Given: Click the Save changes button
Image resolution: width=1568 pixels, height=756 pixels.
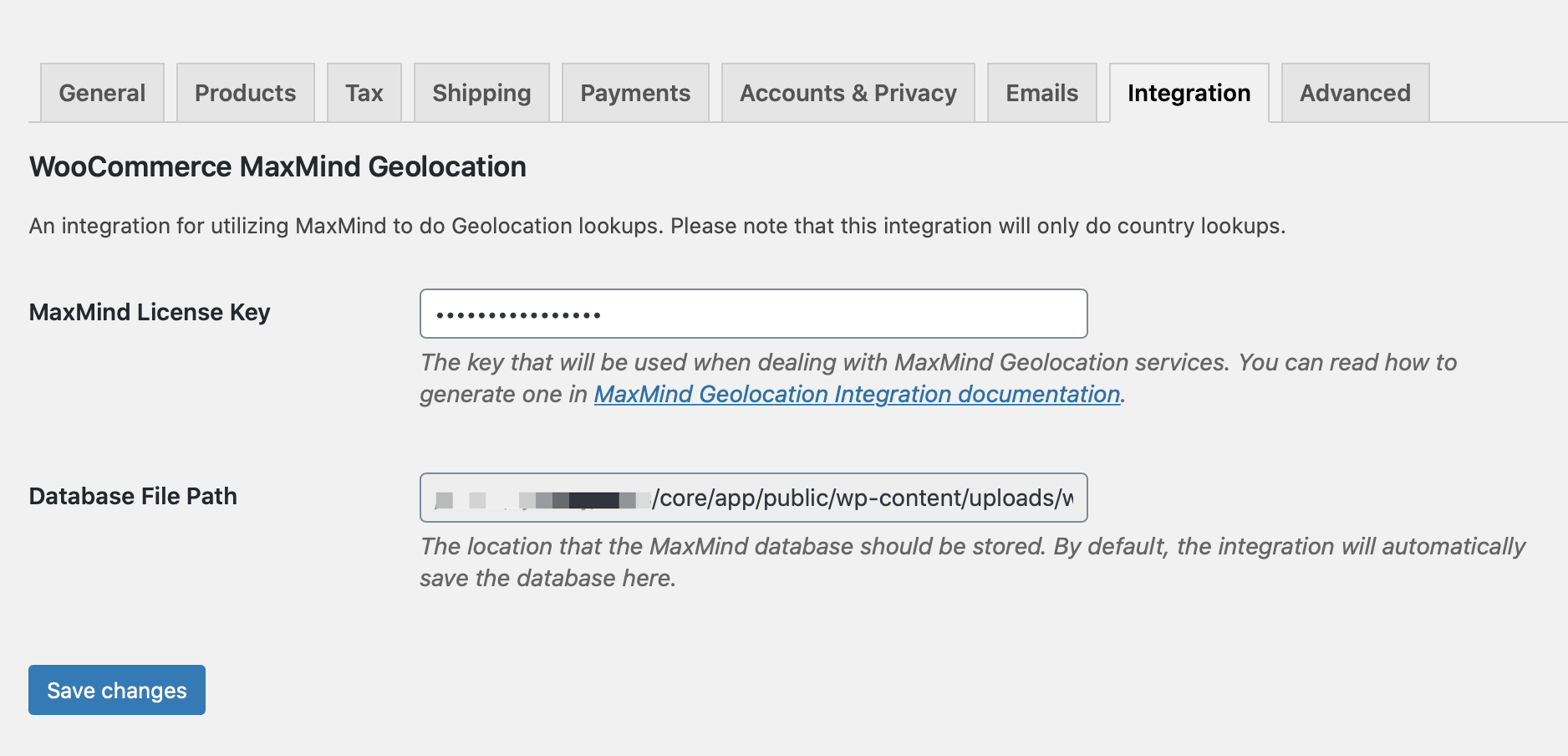Looking at the screenshot, I should pyautogui.click(x=116, y=689).
